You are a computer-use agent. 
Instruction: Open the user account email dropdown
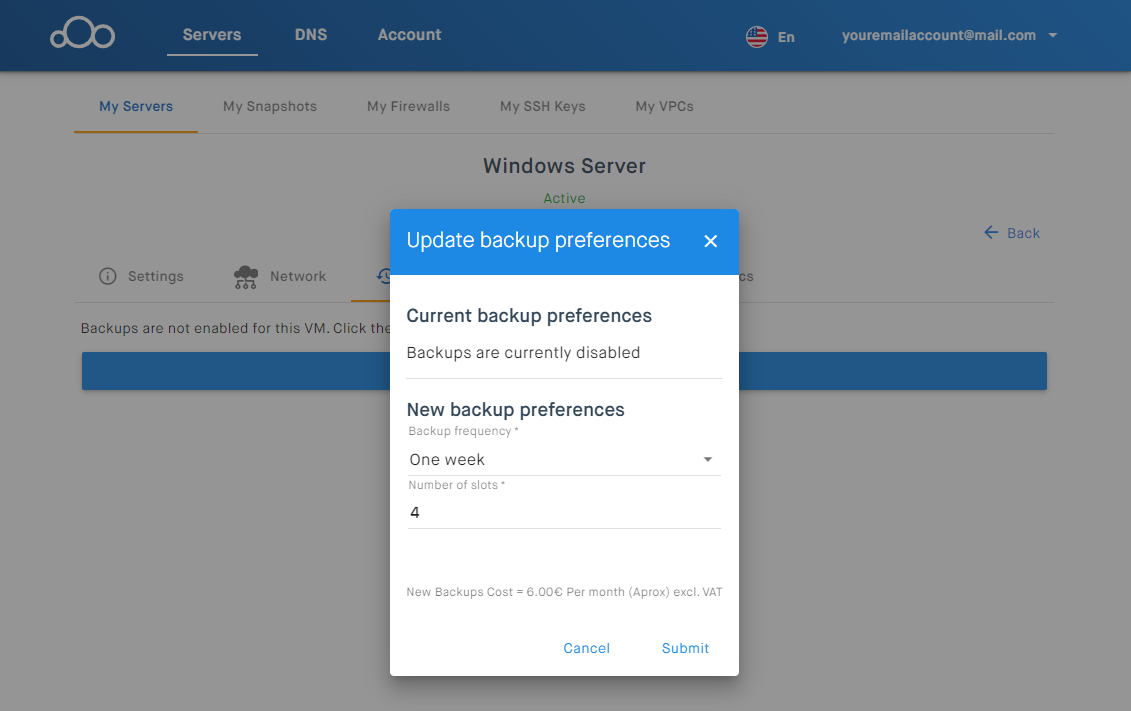point(1053,36)
